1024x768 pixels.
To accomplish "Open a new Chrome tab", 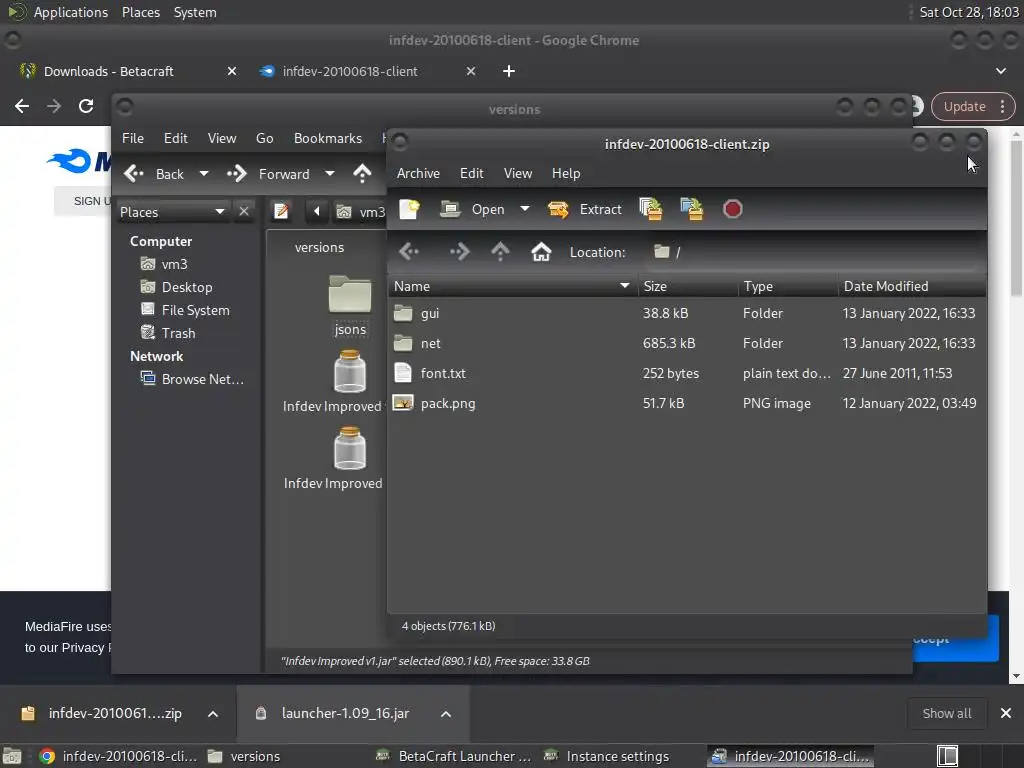I will click(x=509, y=71).
